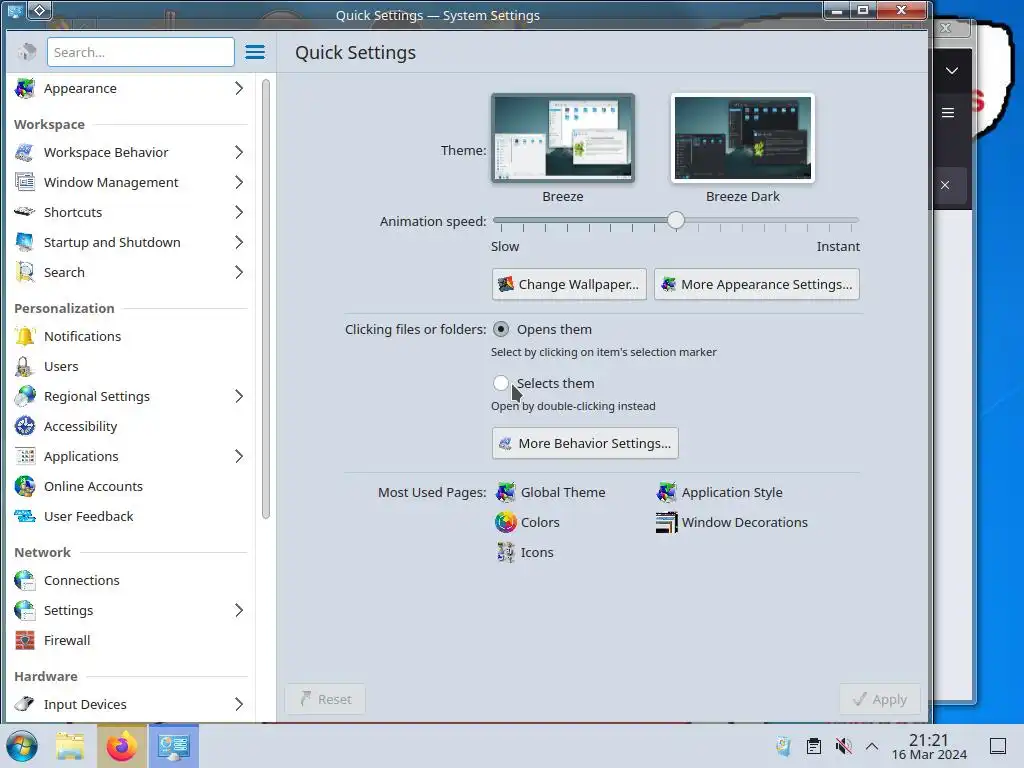Open the clipboard tray icon
Image resolution: width=1024 pixels, height=768 pixels.
pyautogui.click(x=814, y=746)
